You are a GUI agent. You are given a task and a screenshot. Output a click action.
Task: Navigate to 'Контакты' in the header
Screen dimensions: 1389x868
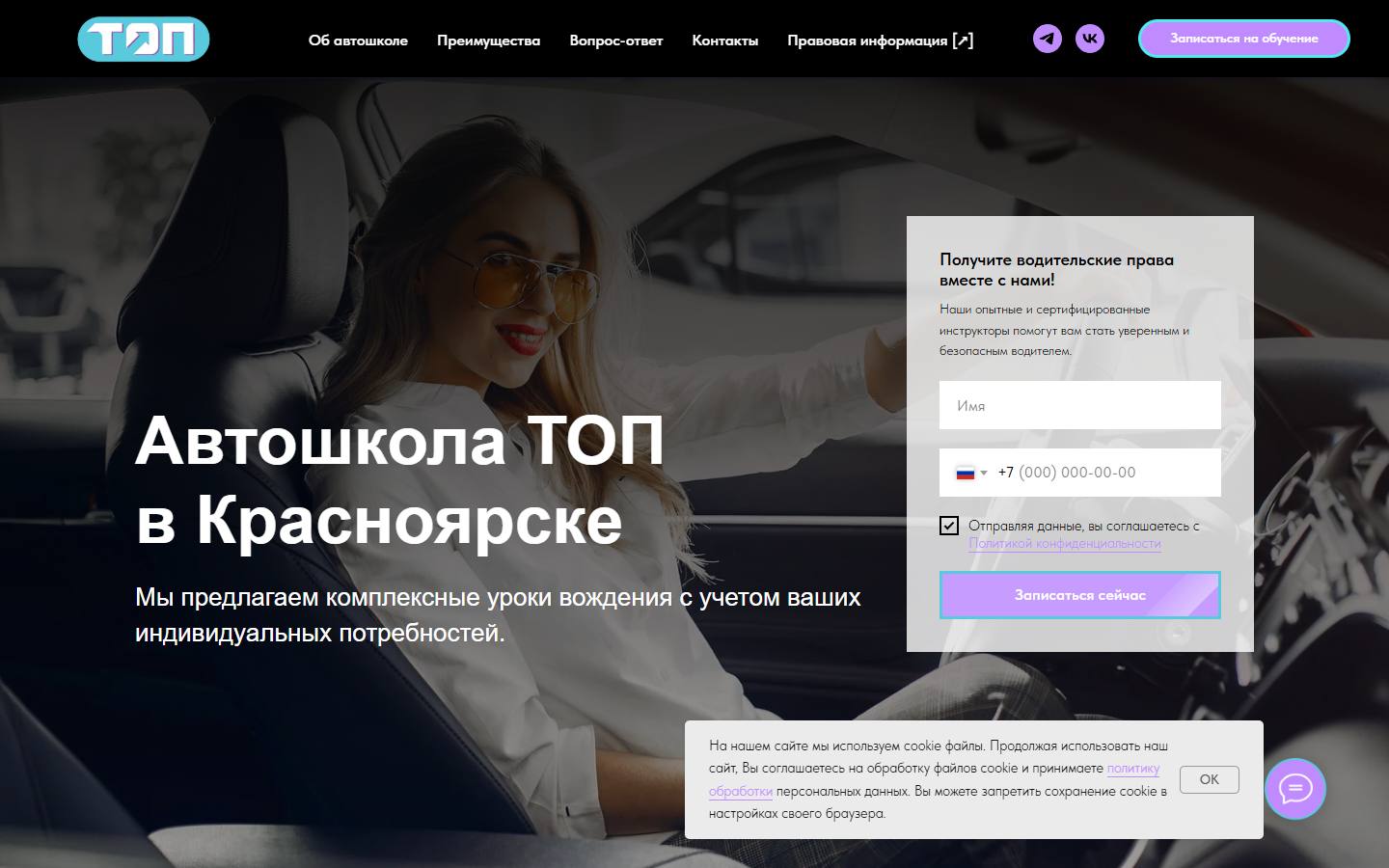tap(725, 41)
